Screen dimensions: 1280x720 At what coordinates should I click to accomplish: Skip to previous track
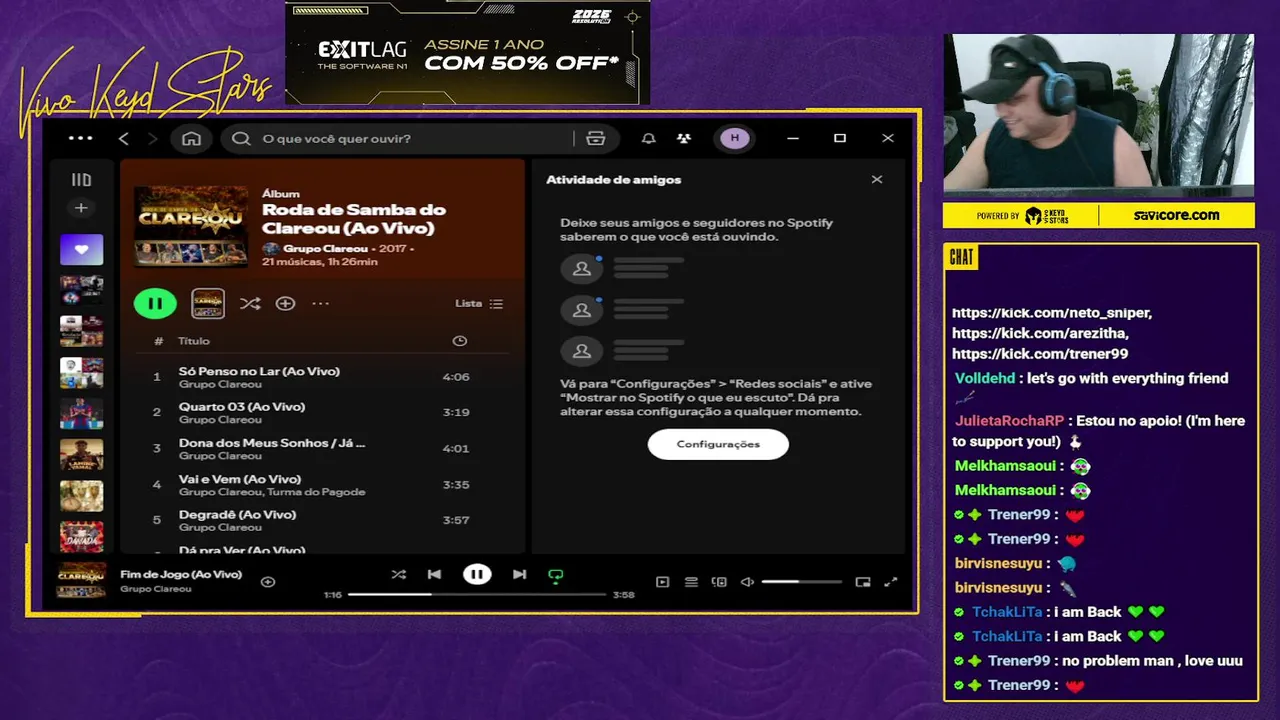[x=434, y=574]
